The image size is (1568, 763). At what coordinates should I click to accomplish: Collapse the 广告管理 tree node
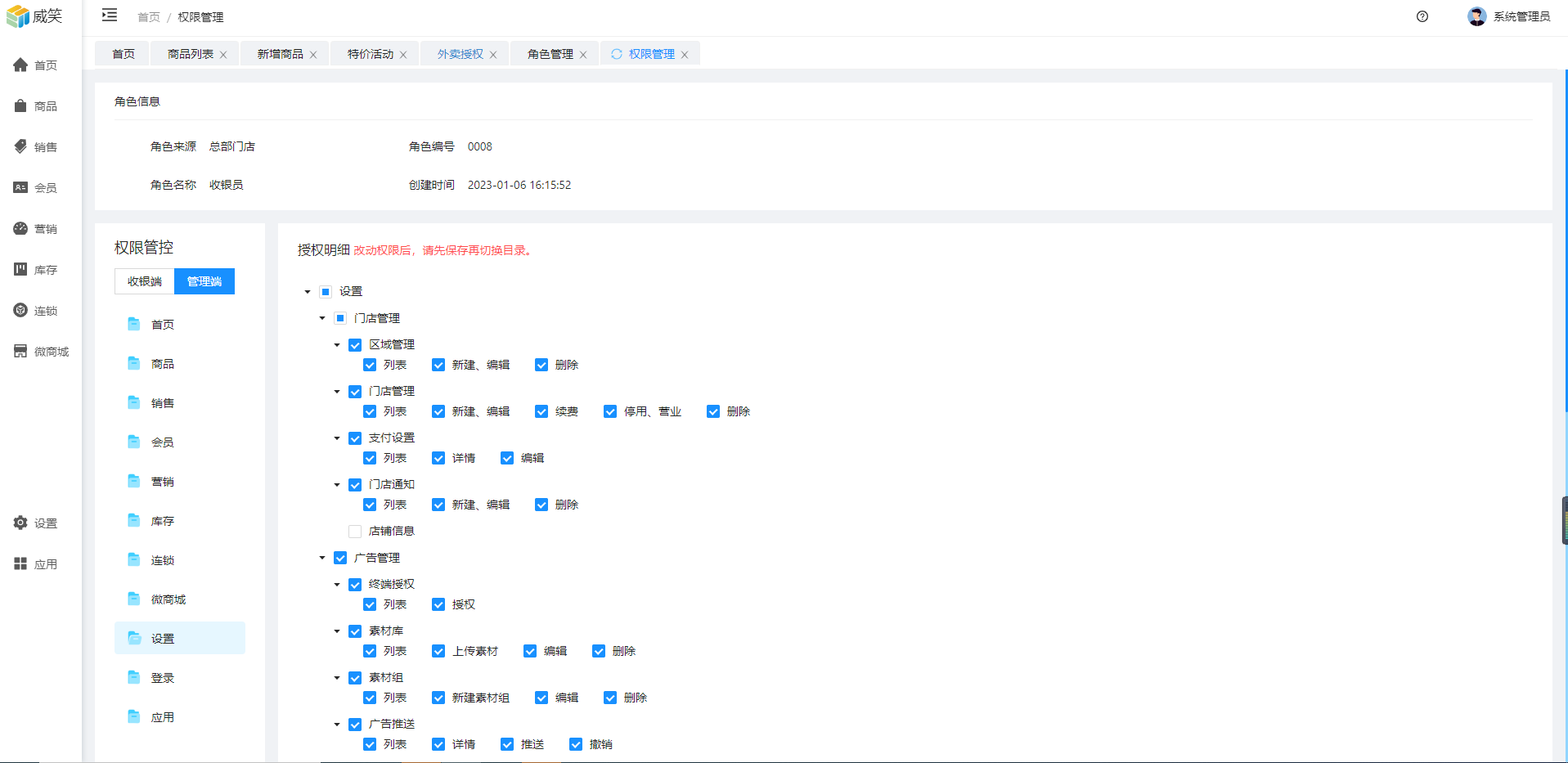[322, 558]
